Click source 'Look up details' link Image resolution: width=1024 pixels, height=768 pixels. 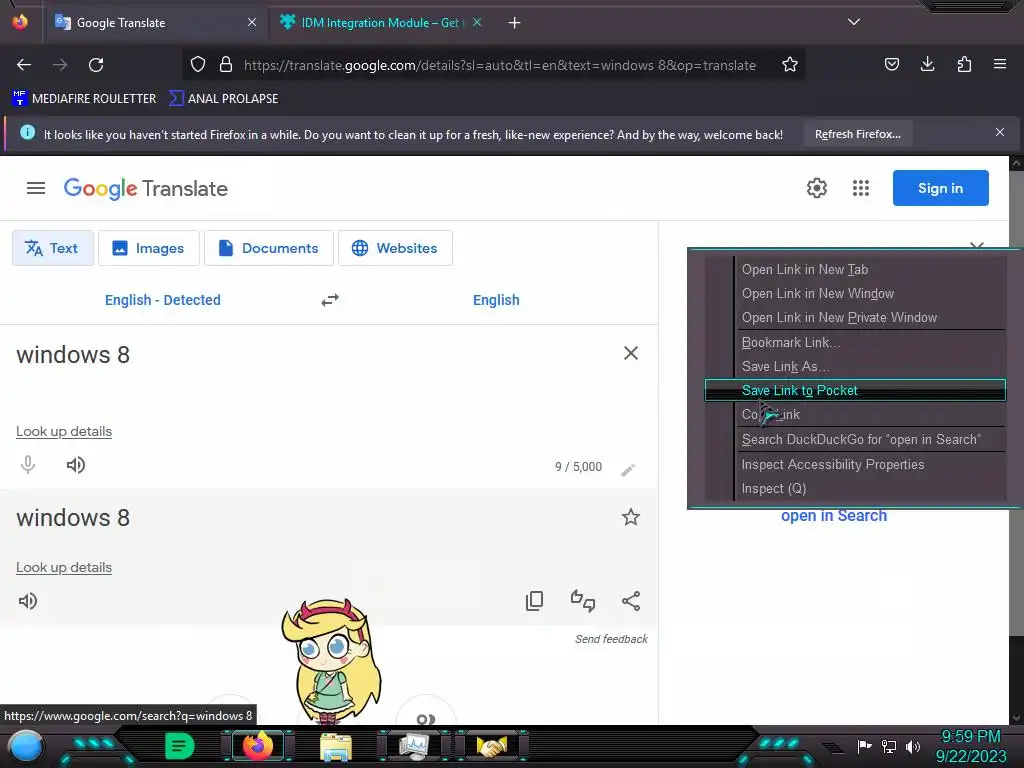(x=64, y=432)
